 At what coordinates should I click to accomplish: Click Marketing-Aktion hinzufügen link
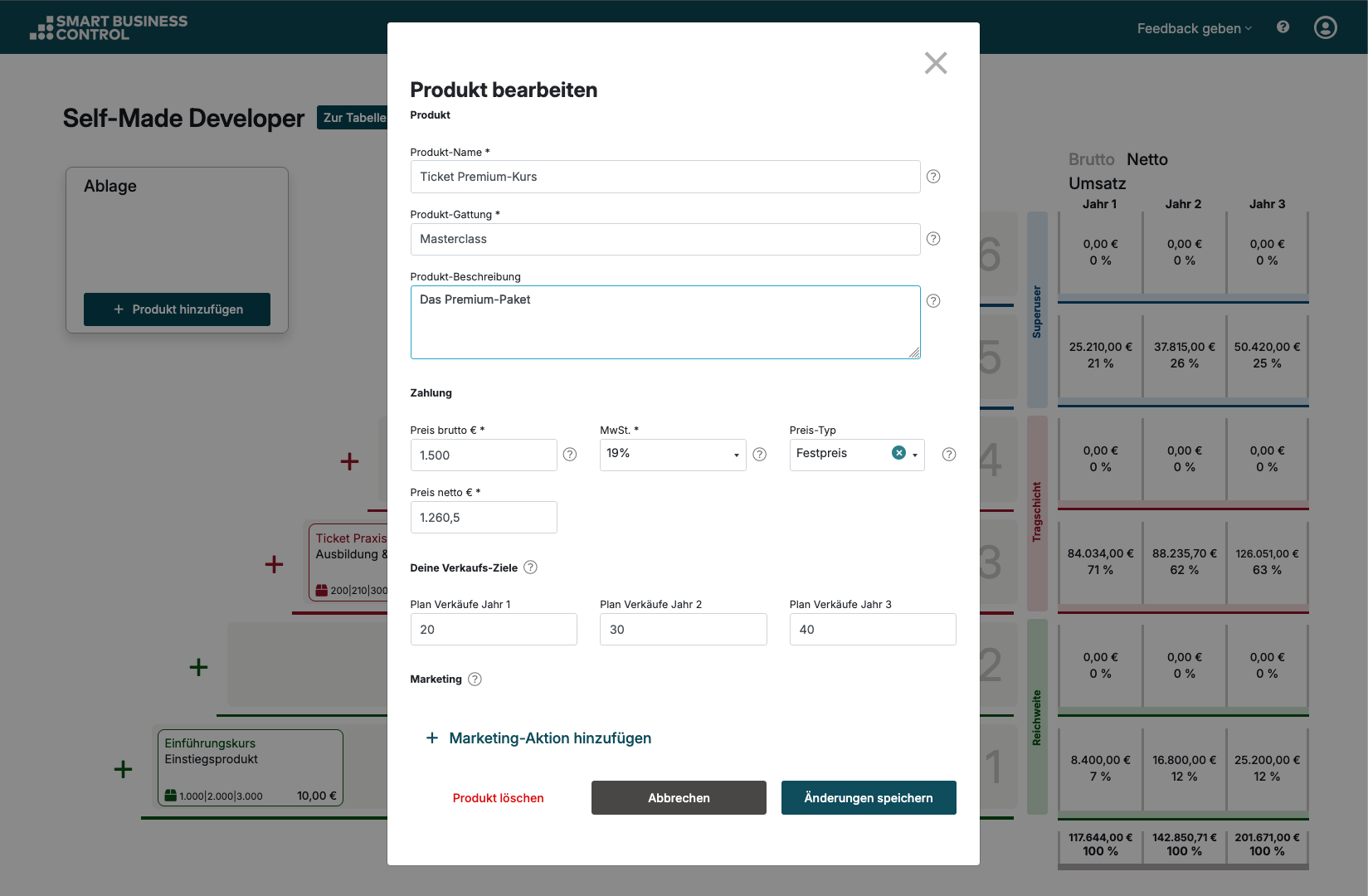pyautogui.click(x=550, y=738)
